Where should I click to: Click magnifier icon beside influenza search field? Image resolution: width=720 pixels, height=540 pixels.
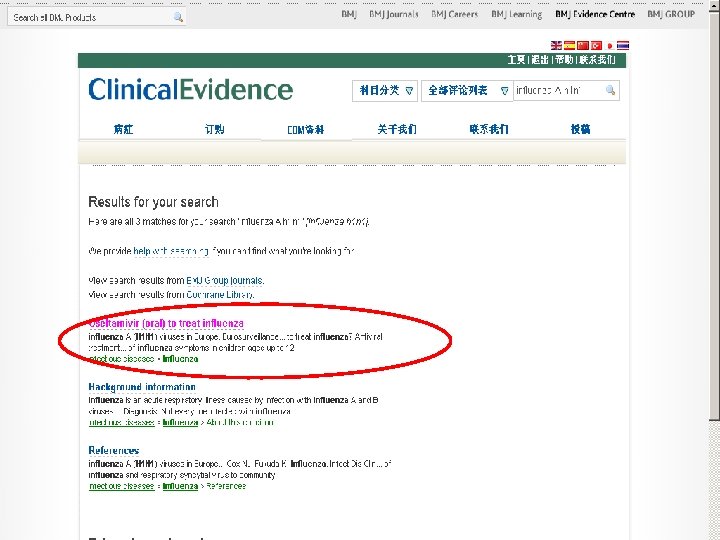610,90
